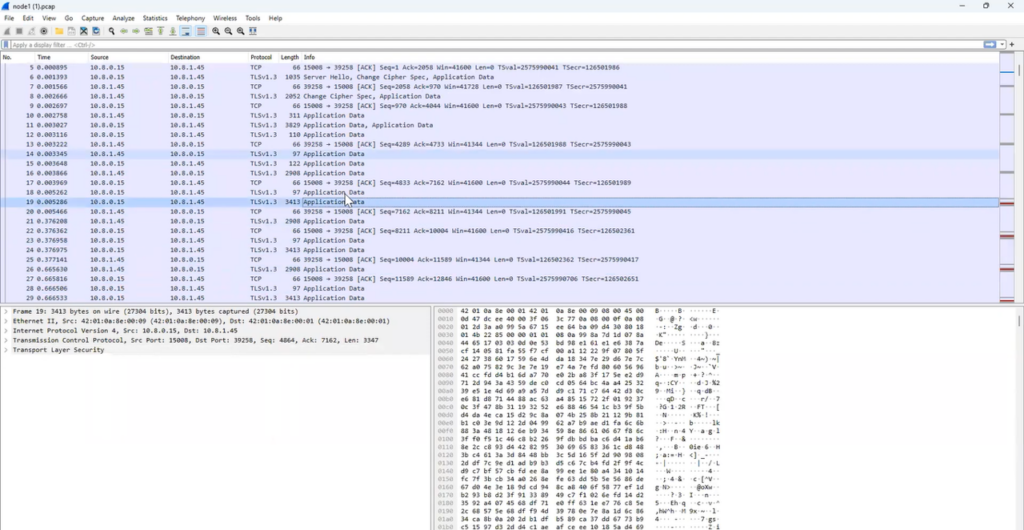
Task: Open the Wireless menu
Action: click(225, 18)
